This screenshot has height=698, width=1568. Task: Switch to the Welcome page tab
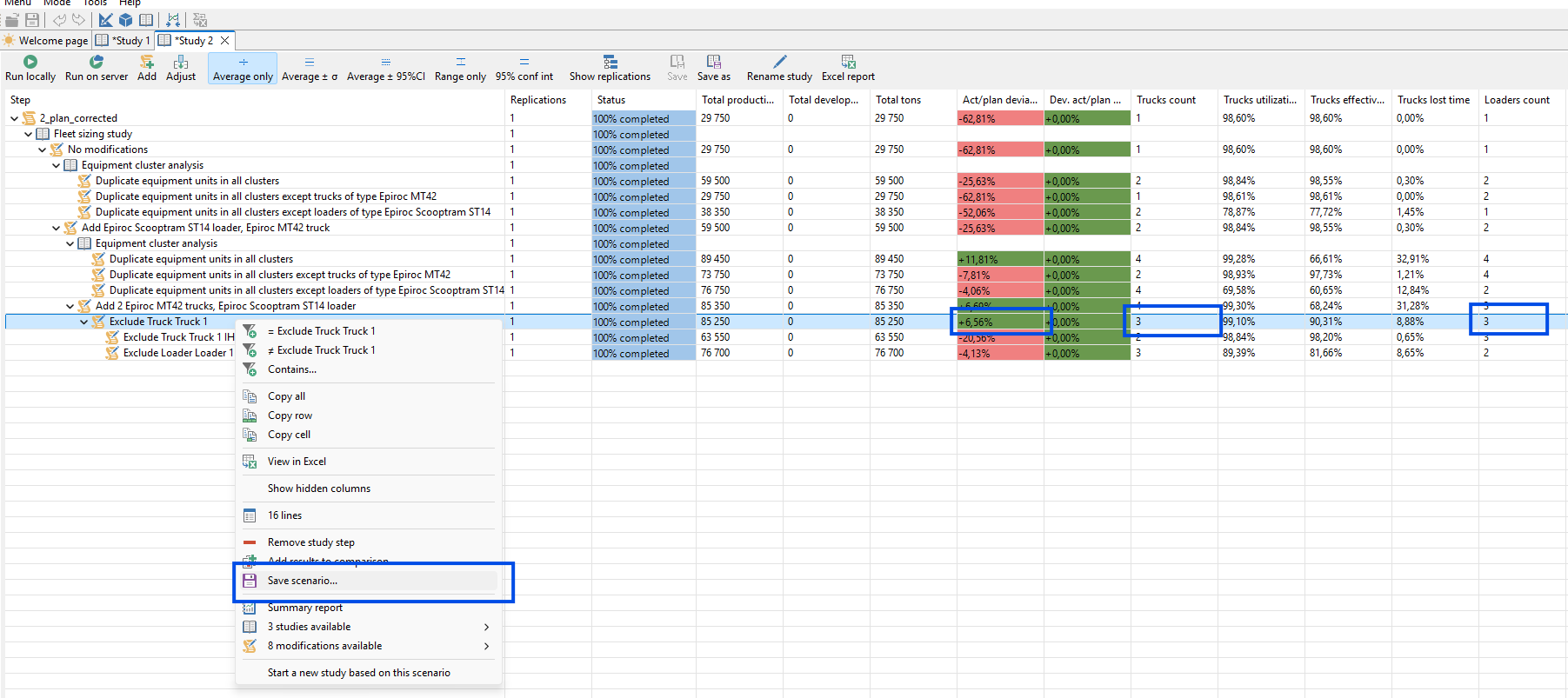(46, 40)
